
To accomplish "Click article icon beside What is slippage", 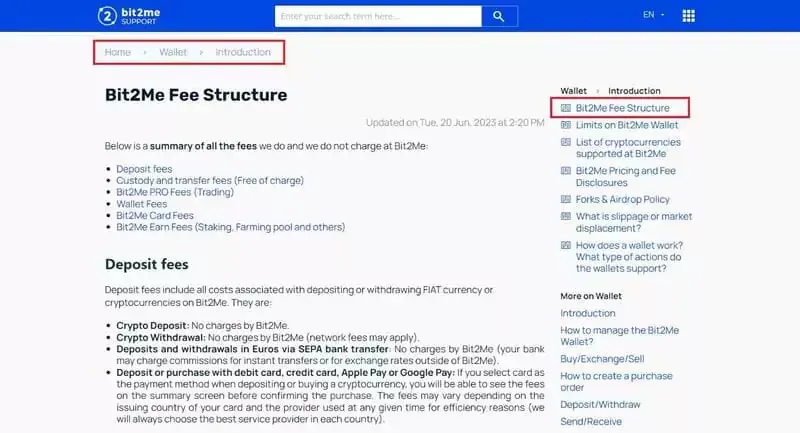I will click(x=566, y=216).
